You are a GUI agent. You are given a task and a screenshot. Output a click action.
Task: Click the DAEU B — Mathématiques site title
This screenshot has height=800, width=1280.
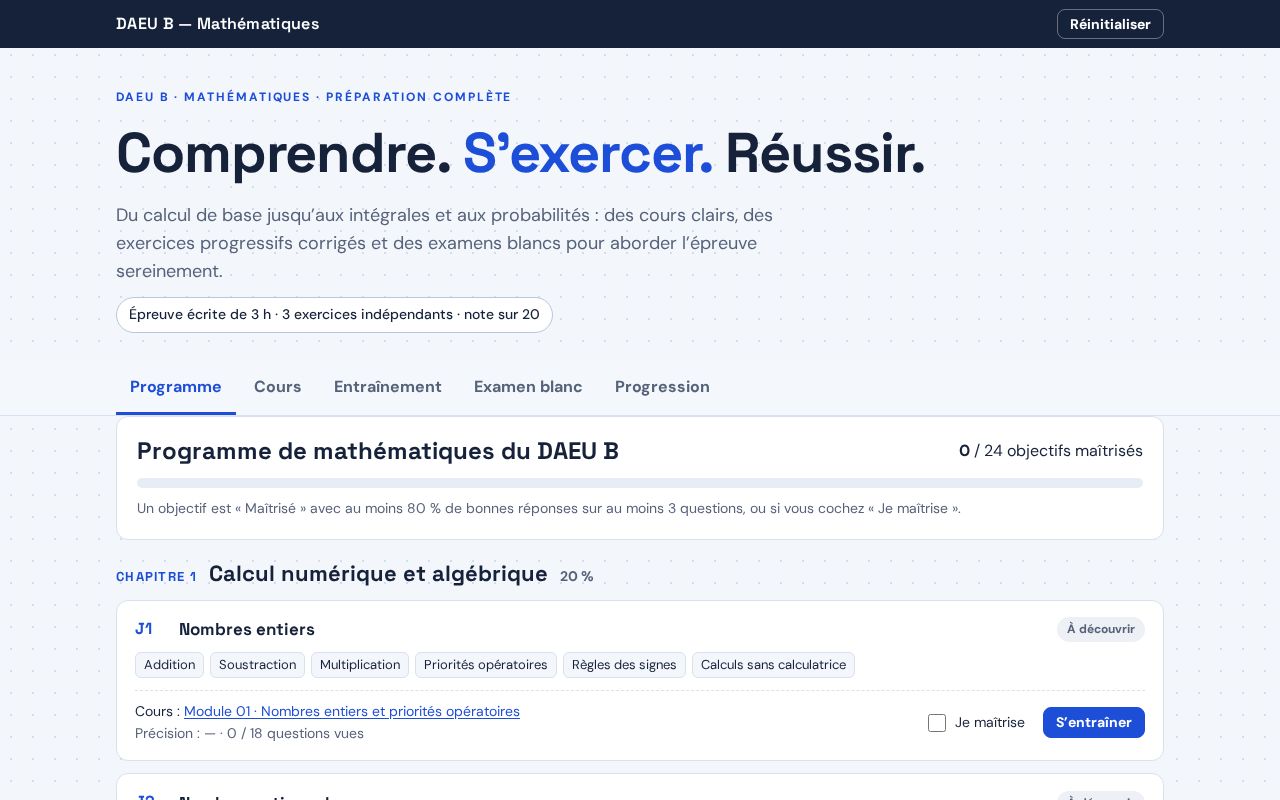(x=218, y=24)
